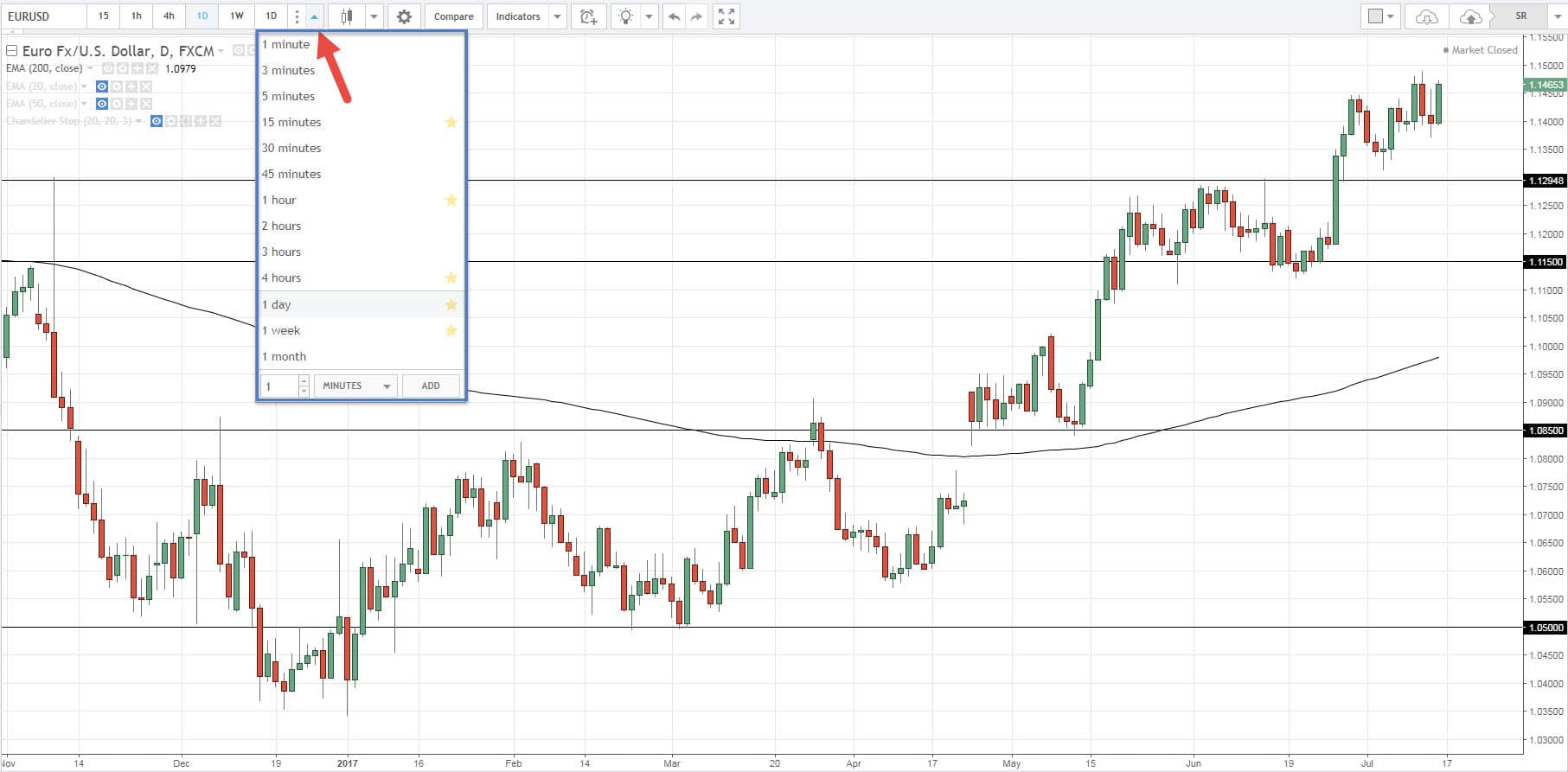
Task: Toggle fullscreen mode icon
Action: [726, 16]
